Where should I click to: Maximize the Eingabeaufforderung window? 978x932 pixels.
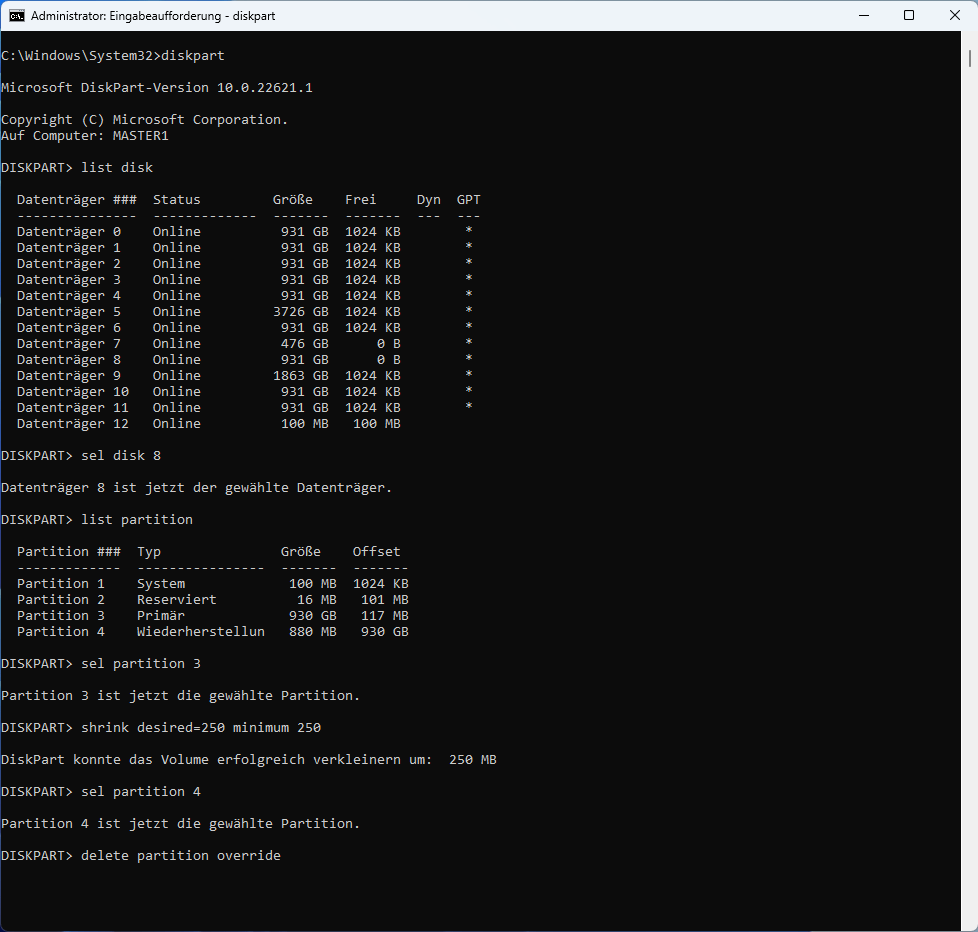point(908,15)
